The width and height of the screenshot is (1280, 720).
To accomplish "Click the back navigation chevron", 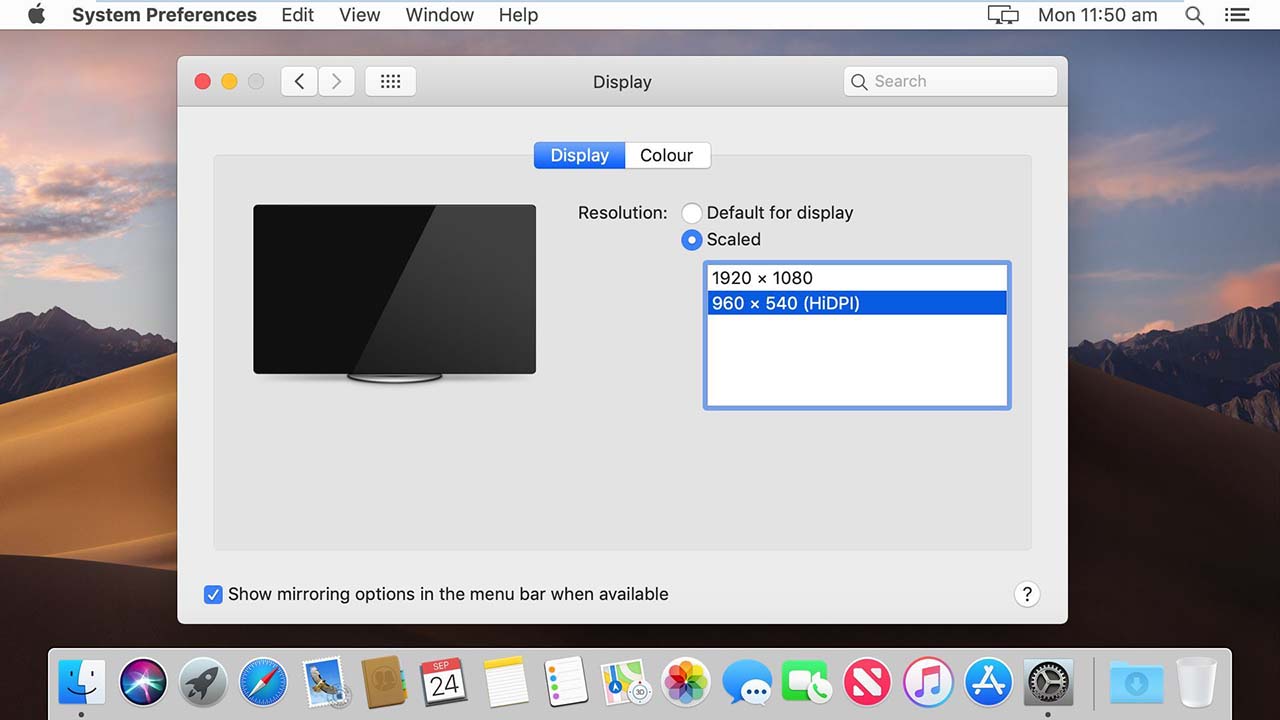I will (x=298, y=81).
